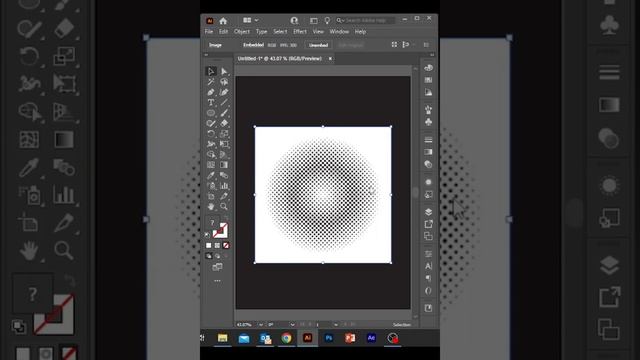Open the Stroke panel icon
The height and width of the screenshot is (360, 640).
(428, 140)
